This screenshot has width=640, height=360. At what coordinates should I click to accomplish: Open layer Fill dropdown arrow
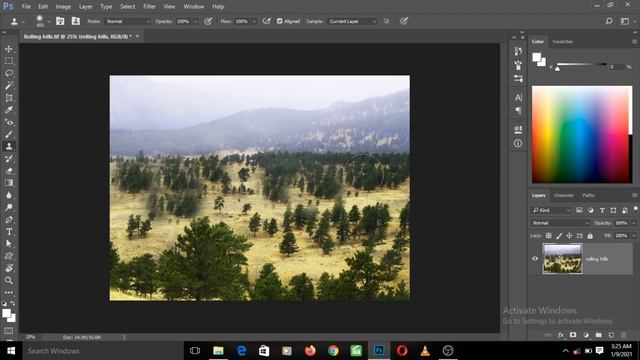click(x=634, y=236)
